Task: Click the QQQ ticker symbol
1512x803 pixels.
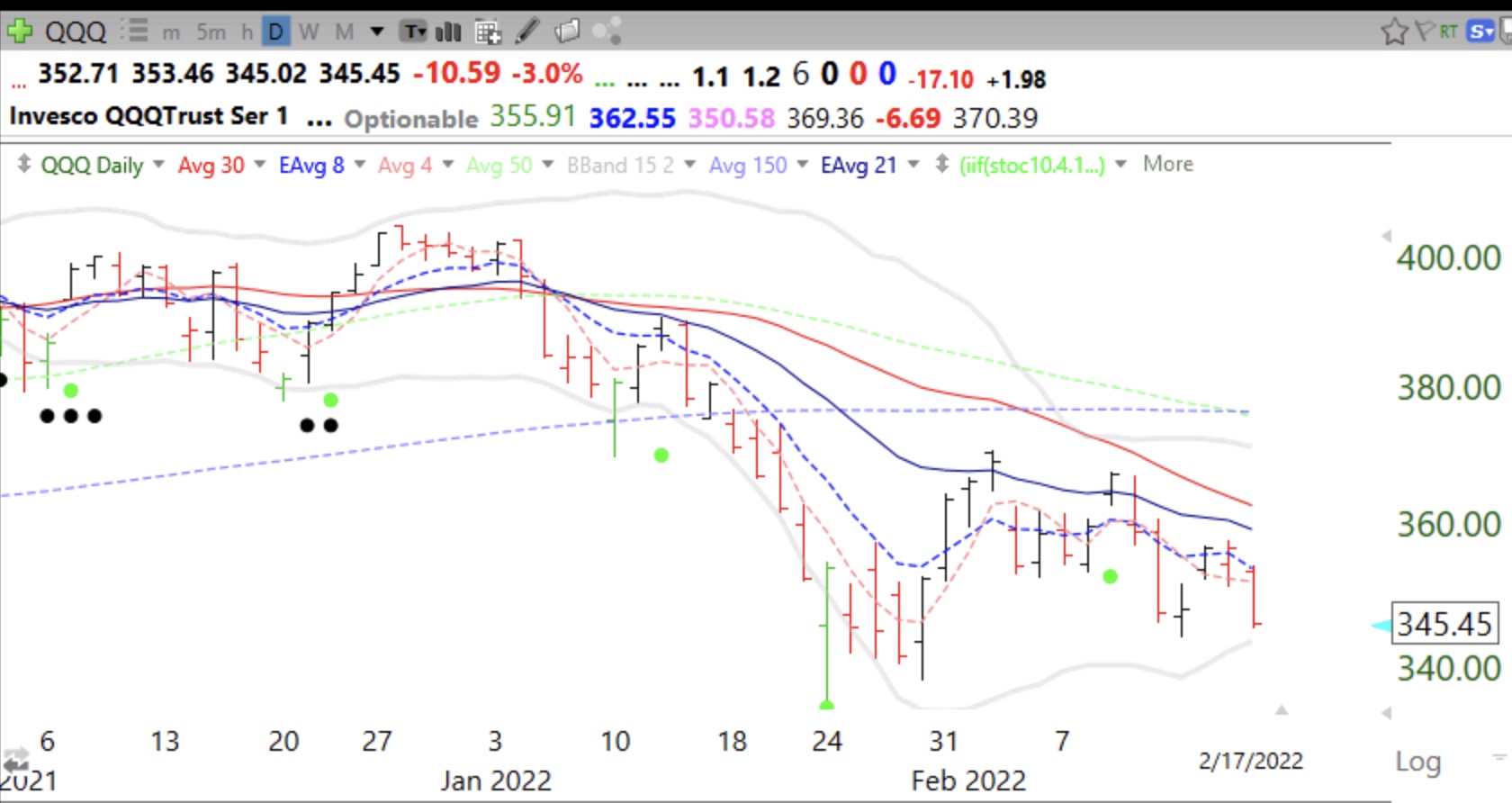Action: pos(76,32)
